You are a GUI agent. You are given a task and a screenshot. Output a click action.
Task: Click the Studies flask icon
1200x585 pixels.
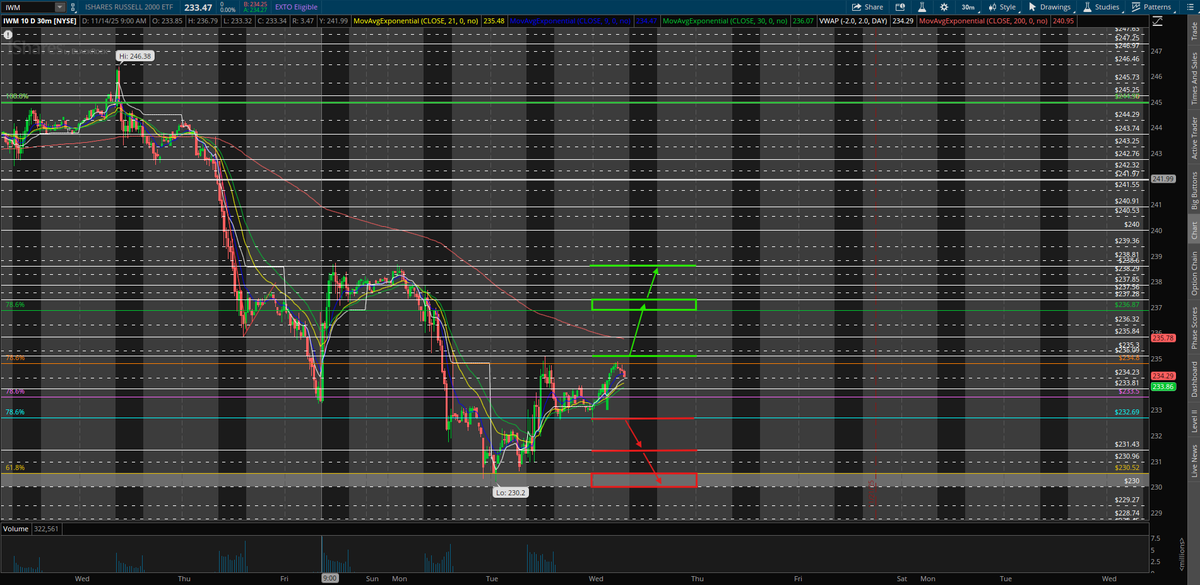pyautogui.click(x=1087, y=6)
